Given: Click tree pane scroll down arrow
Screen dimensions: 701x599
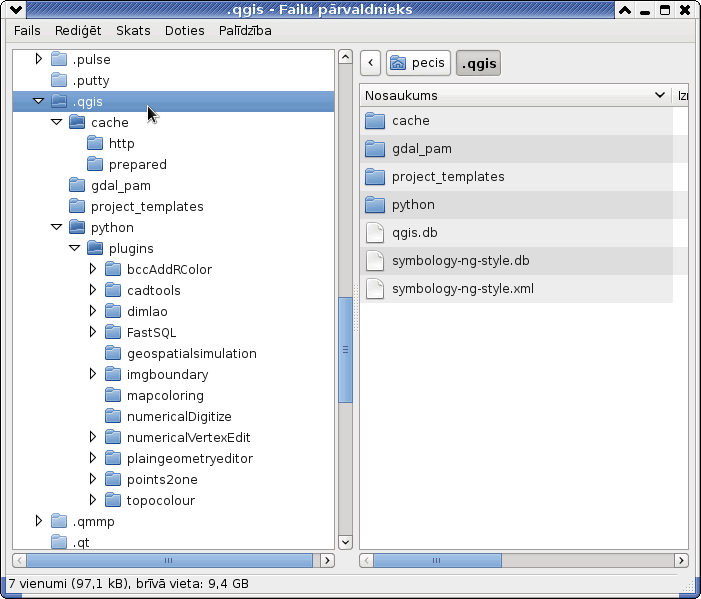Looking at the screenshot, I should pos(345,542).
